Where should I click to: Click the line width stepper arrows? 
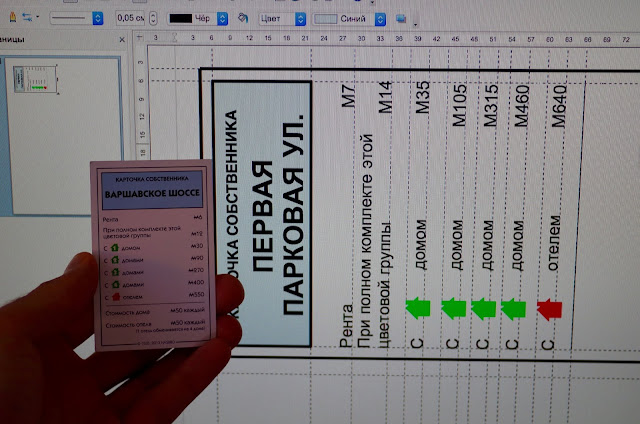(x=153, y=18)
